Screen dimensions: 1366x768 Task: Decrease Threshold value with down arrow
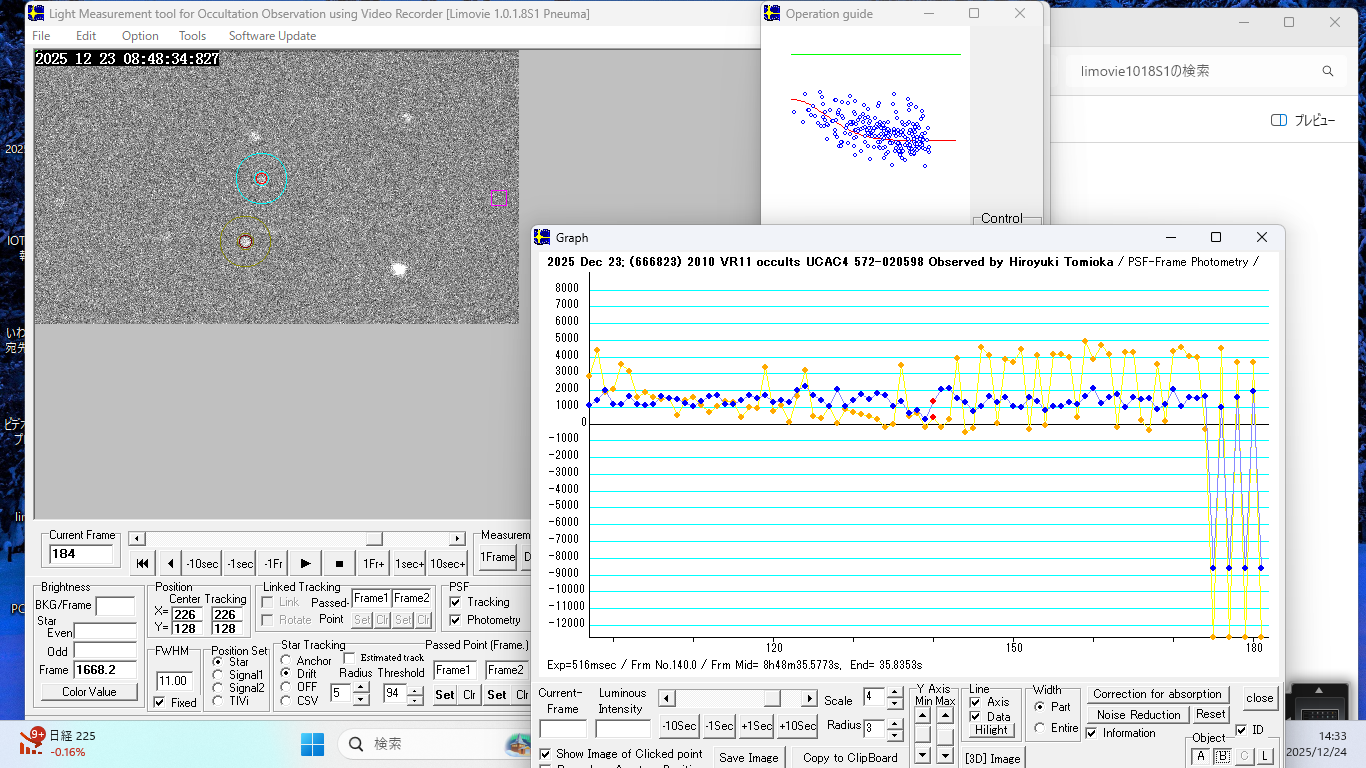click(414, 700)
